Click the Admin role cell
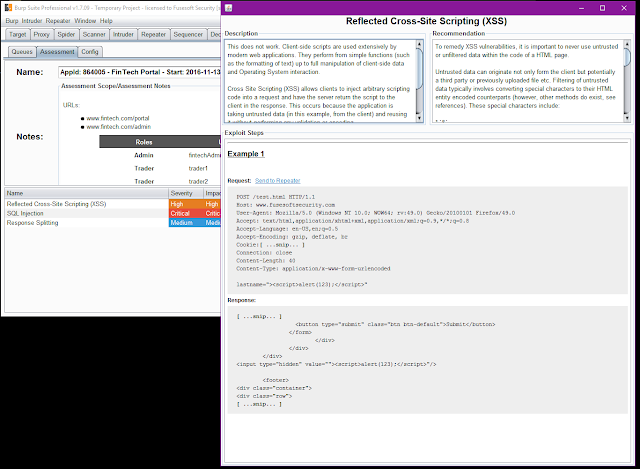Viewport: 640px width, 469px height. tap(144, 156)
